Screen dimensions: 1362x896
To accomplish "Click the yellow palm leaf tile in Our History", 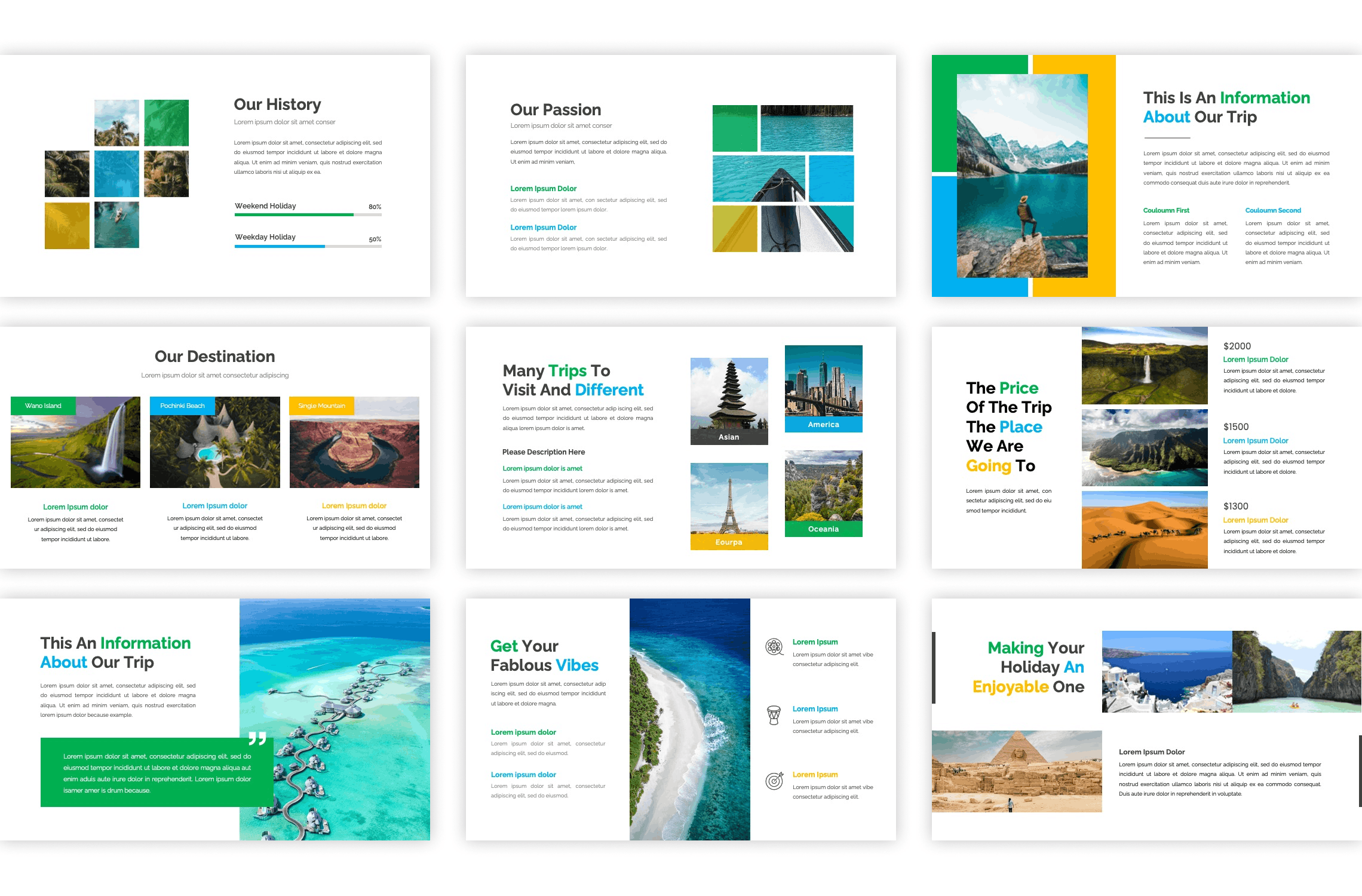I will 67,225.
